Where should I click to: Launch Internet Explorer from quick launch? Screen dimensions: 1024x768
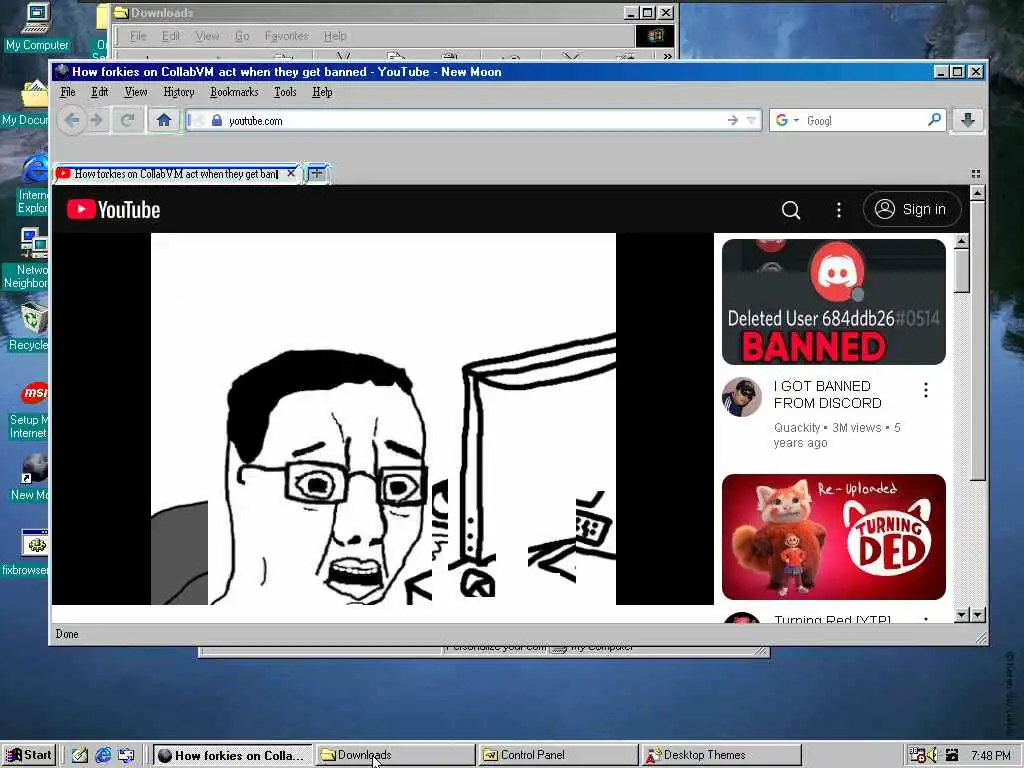click(103, 755)
